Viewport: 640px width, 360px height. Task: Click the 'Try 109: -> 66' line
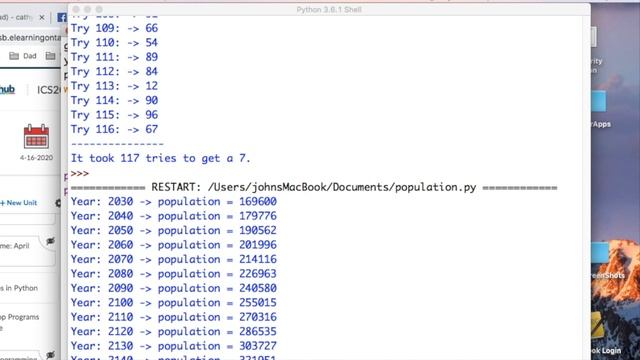click(x=114, y=28)
